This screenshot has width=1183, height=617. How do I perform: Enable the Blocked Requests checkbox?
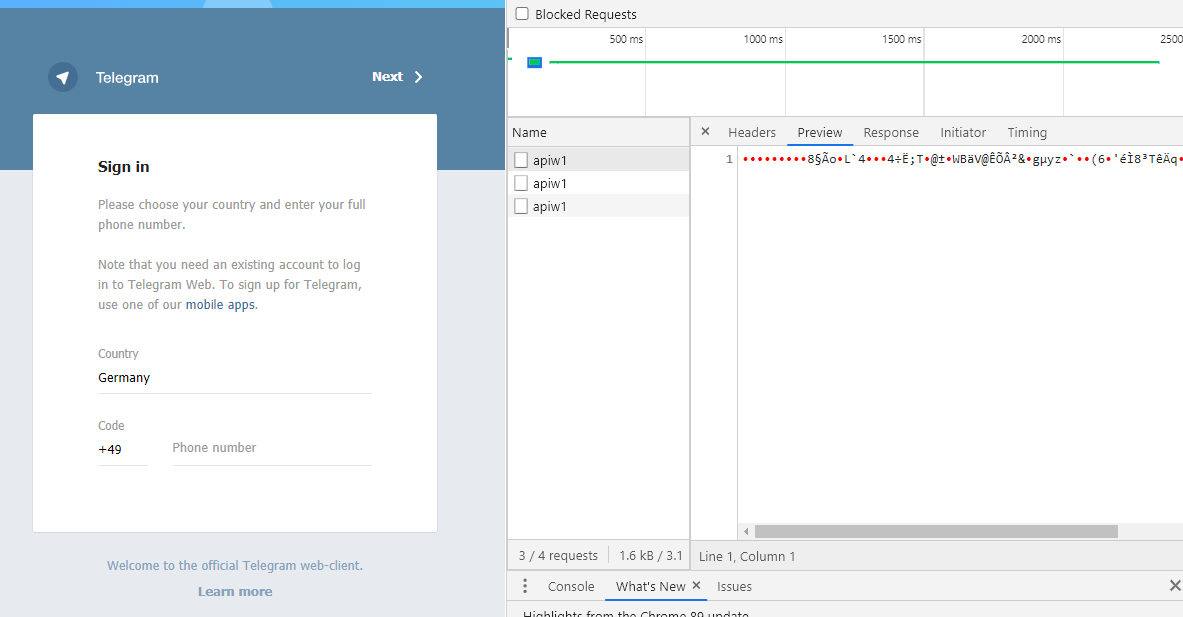coord(521,14)
